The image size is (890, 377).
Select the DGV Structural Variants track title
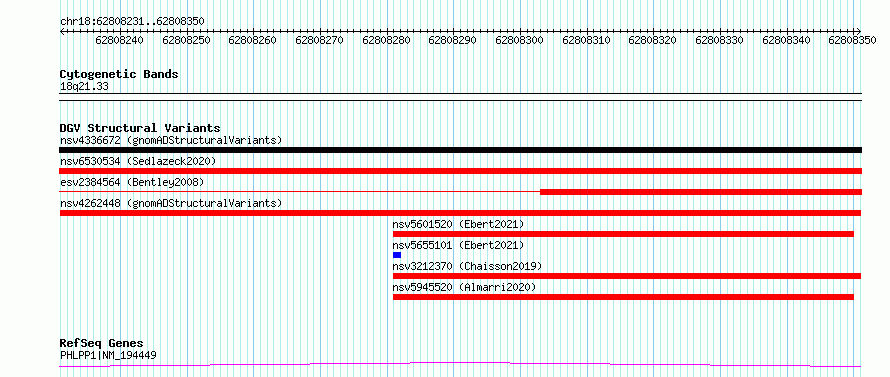[x=140, y=128]
